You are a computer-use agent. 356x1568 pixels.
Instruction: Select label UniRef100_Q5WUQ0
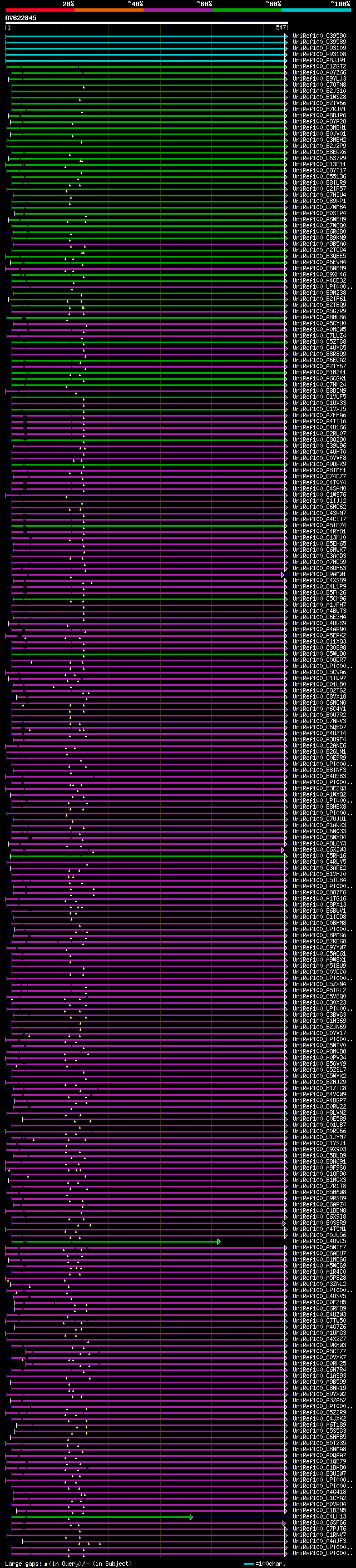[319, 654]
